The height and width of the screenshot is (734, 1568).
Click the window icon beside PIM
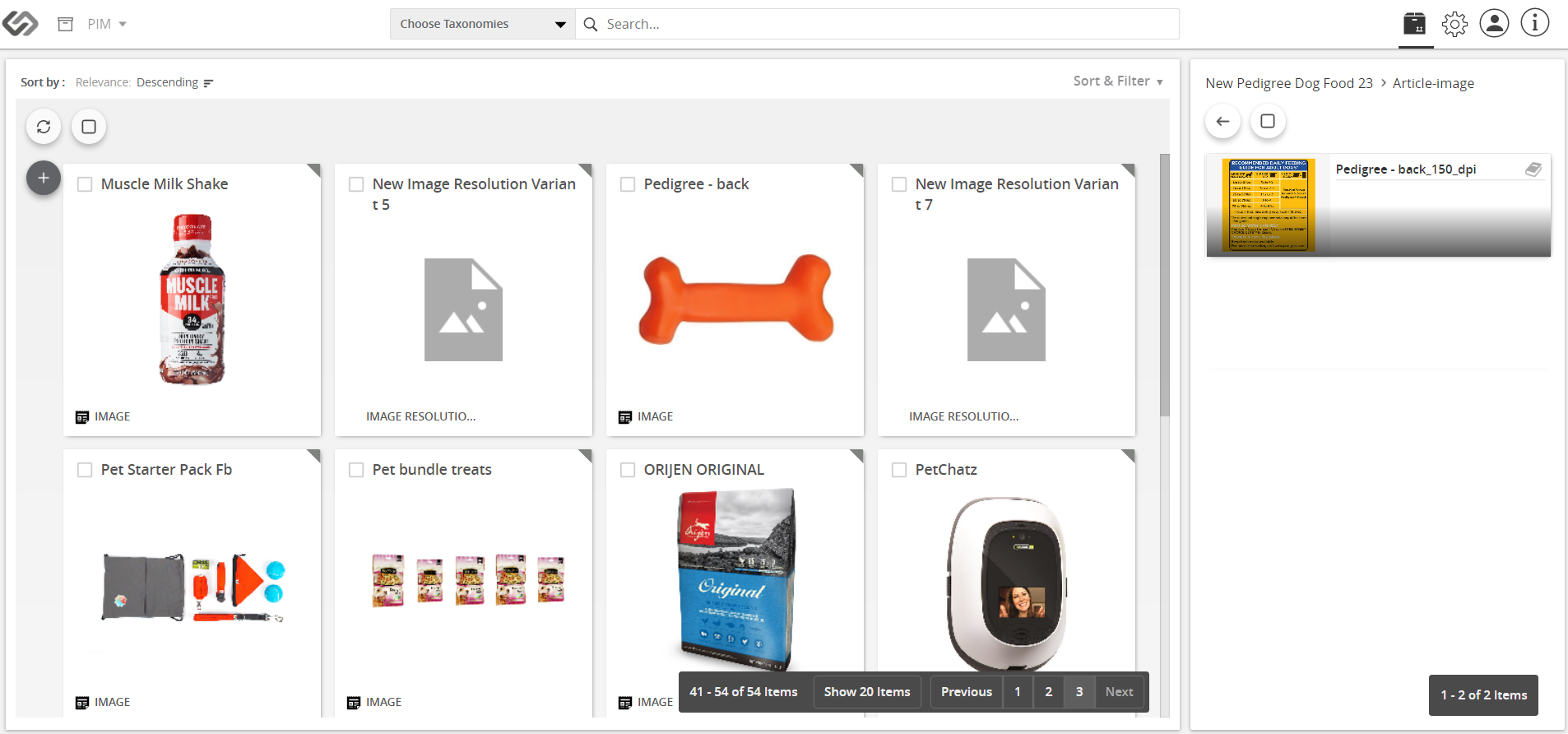pyautogui.click(x=66, y=24)
